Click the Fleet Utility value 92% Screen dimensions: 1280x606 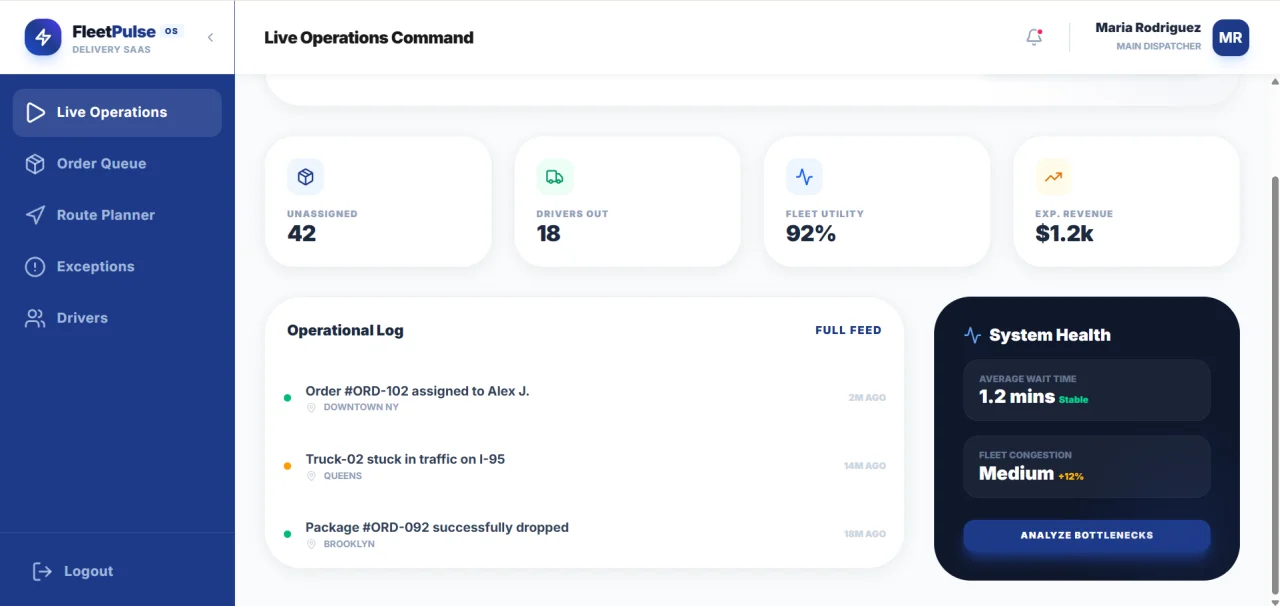coord(811,234)
